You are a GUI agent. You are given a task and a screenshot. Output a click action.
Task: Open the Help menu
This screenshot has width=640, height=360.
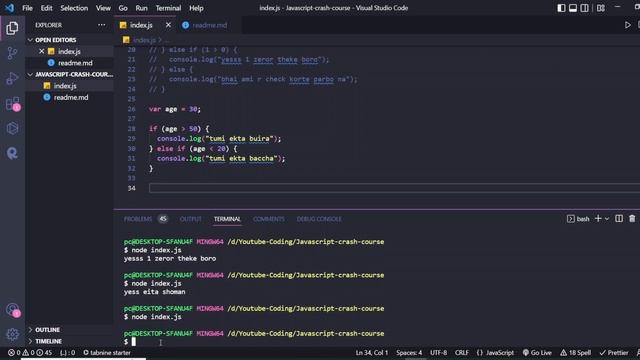click(196, 8)
